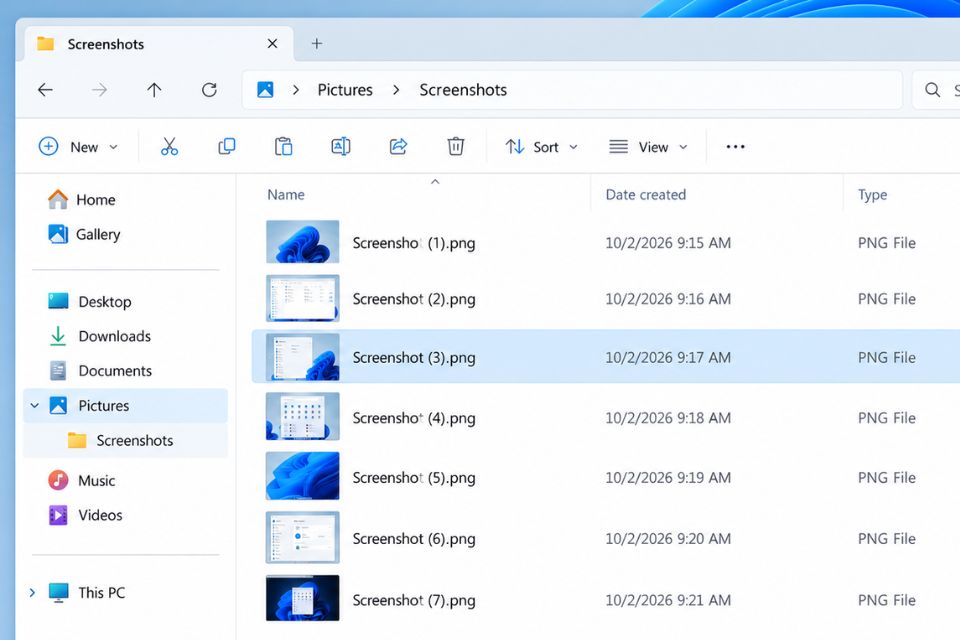The width and height of the screenshot is (960, 640).
Task: Click Screenshots in the address breadcrumb
Action: point(463,90)
